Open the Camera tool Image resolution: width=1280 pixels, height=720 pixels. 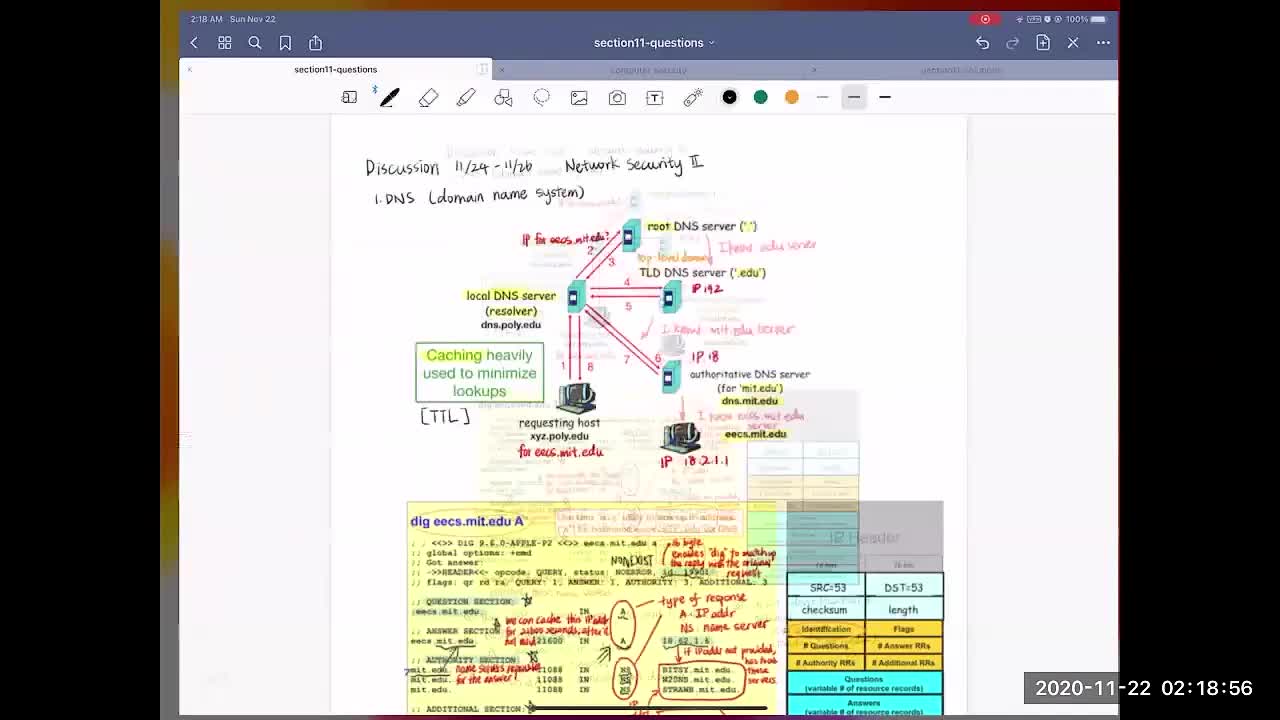click(617, 97)
